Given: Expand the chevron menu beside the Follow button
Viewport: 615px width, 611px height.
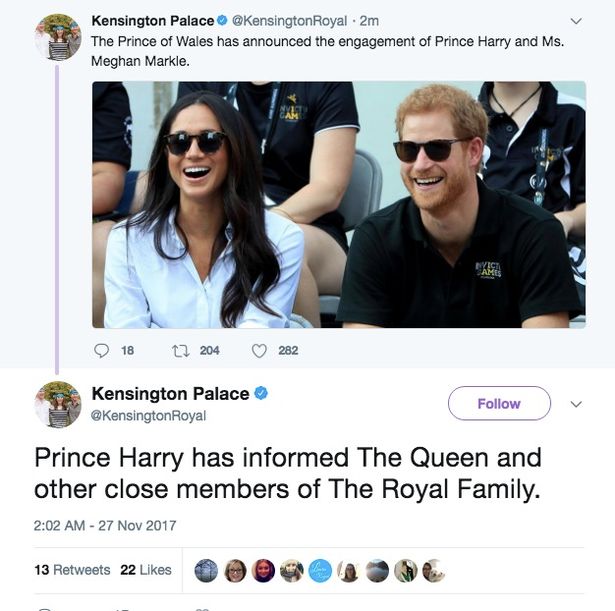Looking at the screenshot, I should coord(576,404).
